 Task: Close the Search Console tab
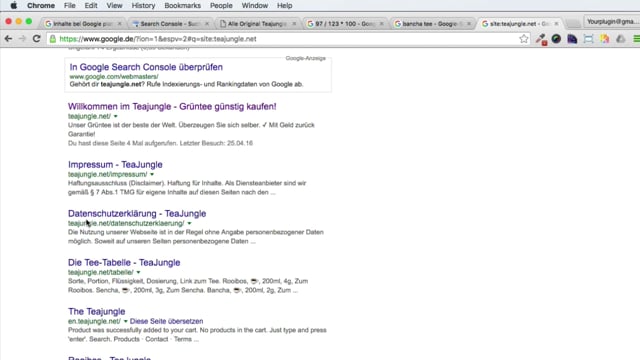207,24
